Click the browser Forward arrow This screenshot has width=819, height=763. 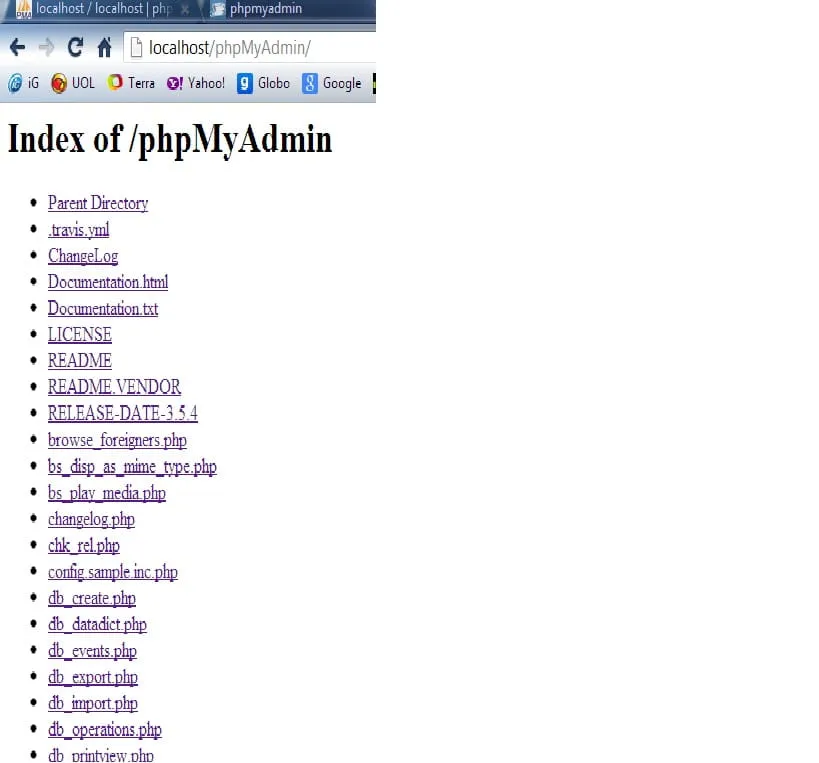(46, 48)
